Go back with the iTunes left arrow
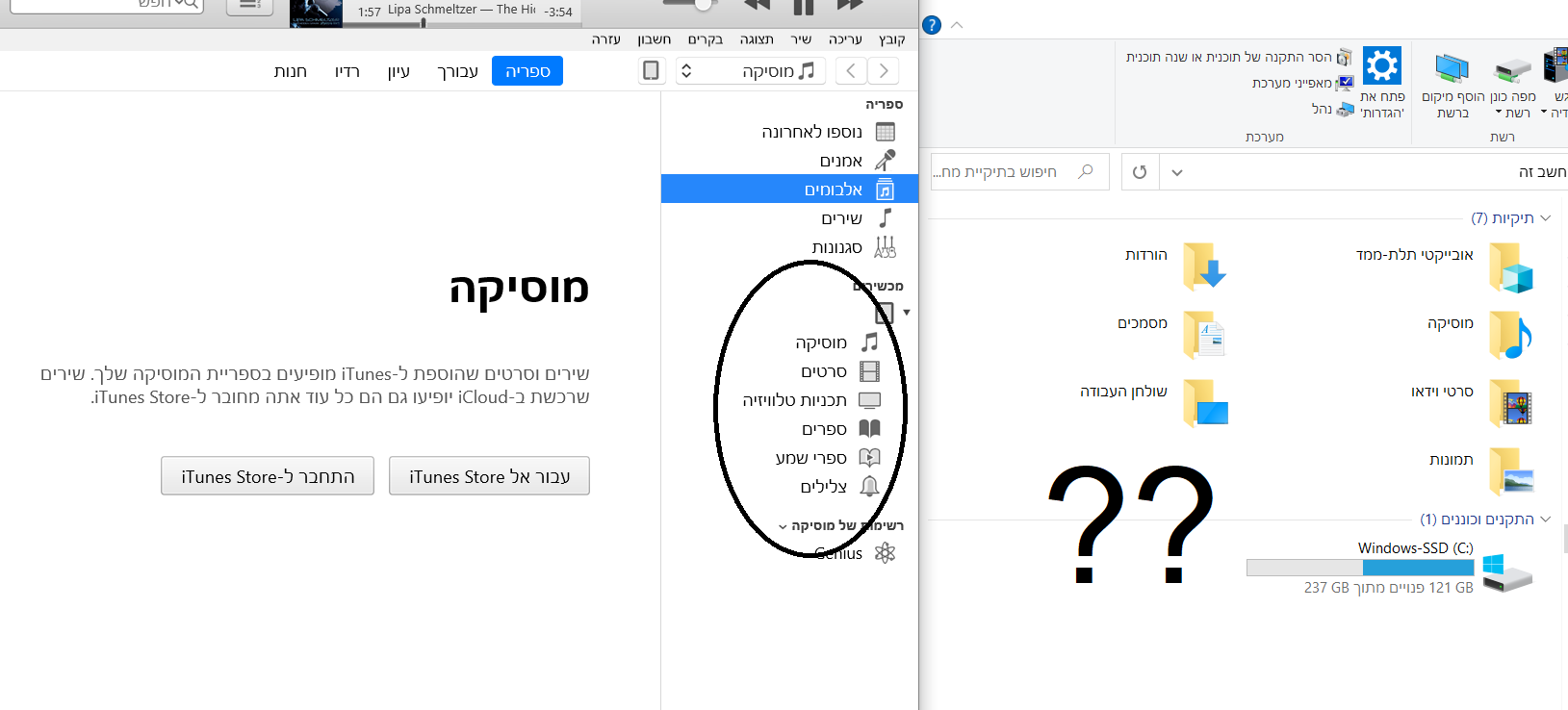1568x710 pixels. (x=850, y=70)
